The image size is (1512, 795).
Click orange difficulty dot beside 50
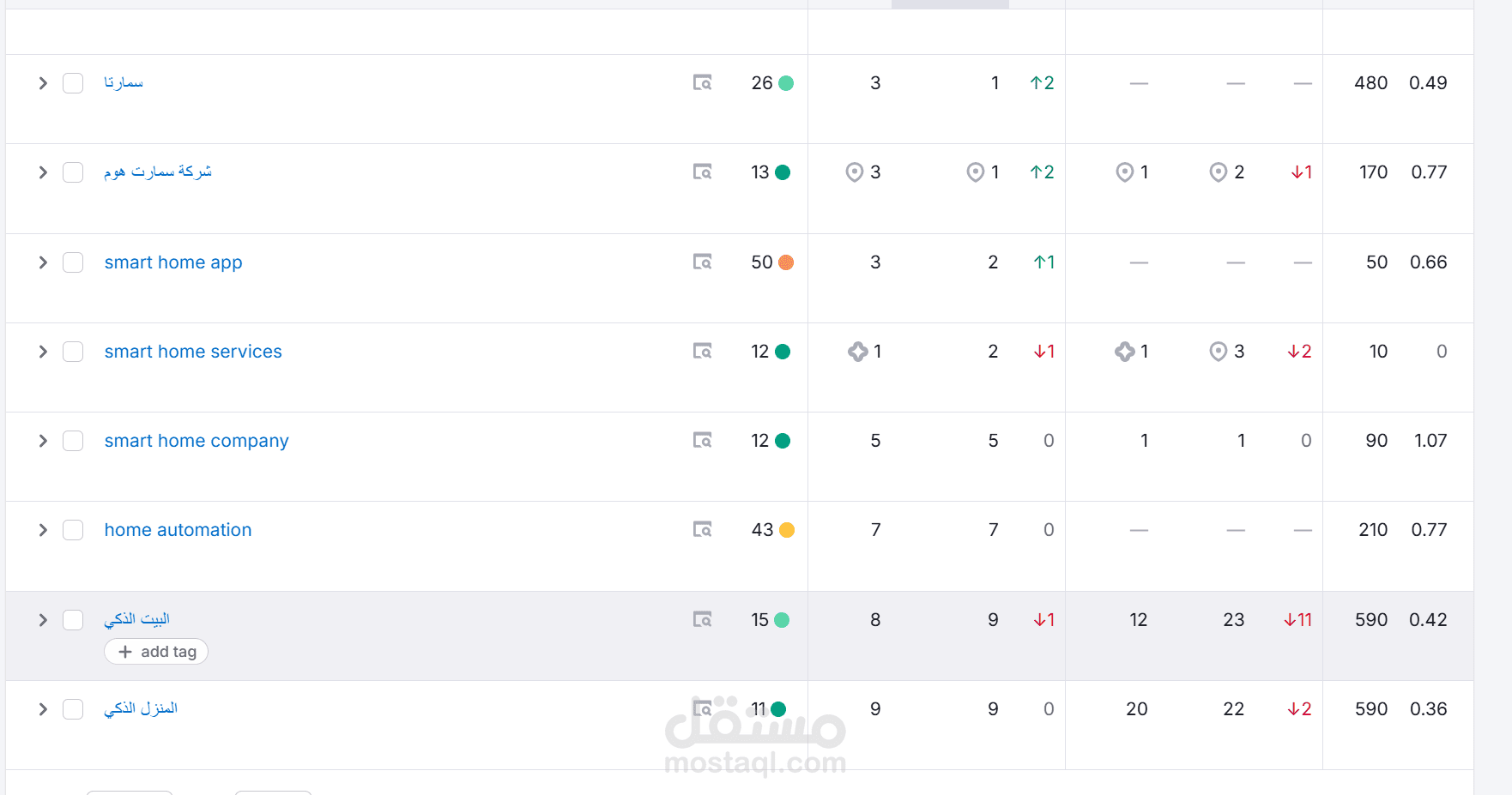(x=785, y=262)
